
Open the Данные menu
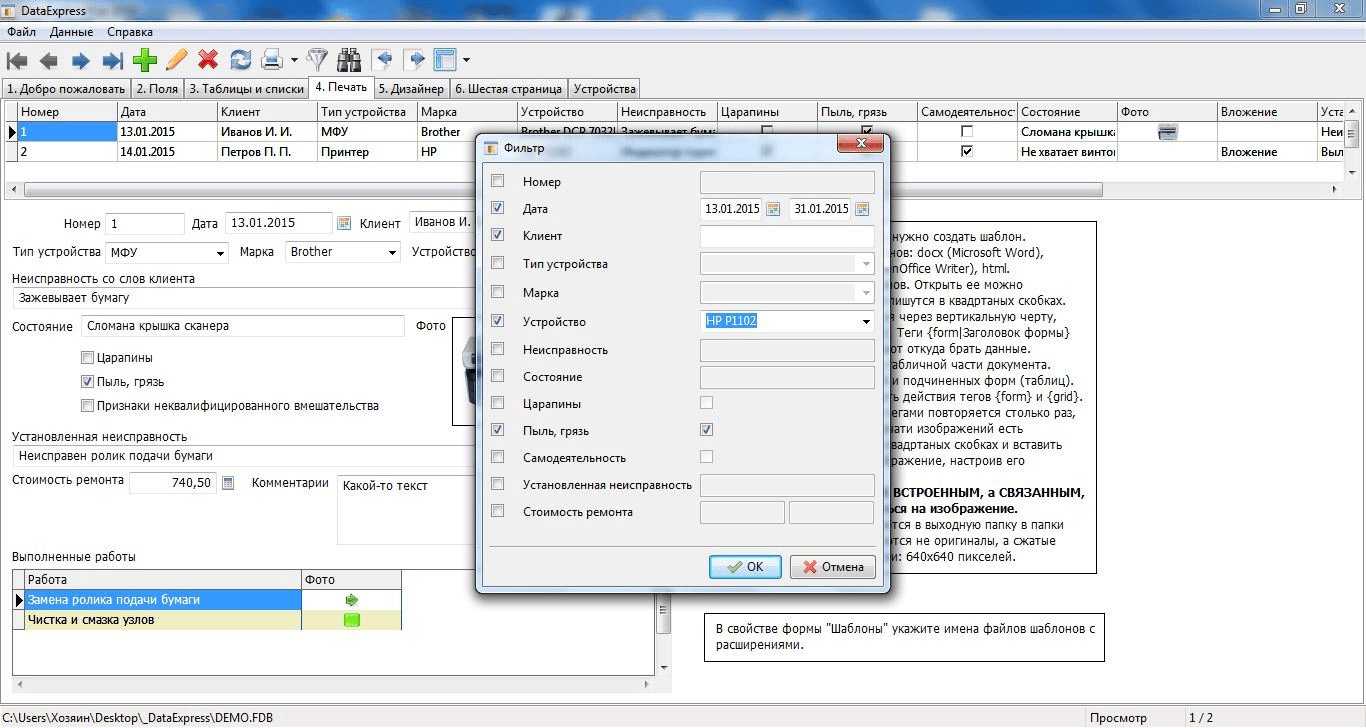(71, 32)
